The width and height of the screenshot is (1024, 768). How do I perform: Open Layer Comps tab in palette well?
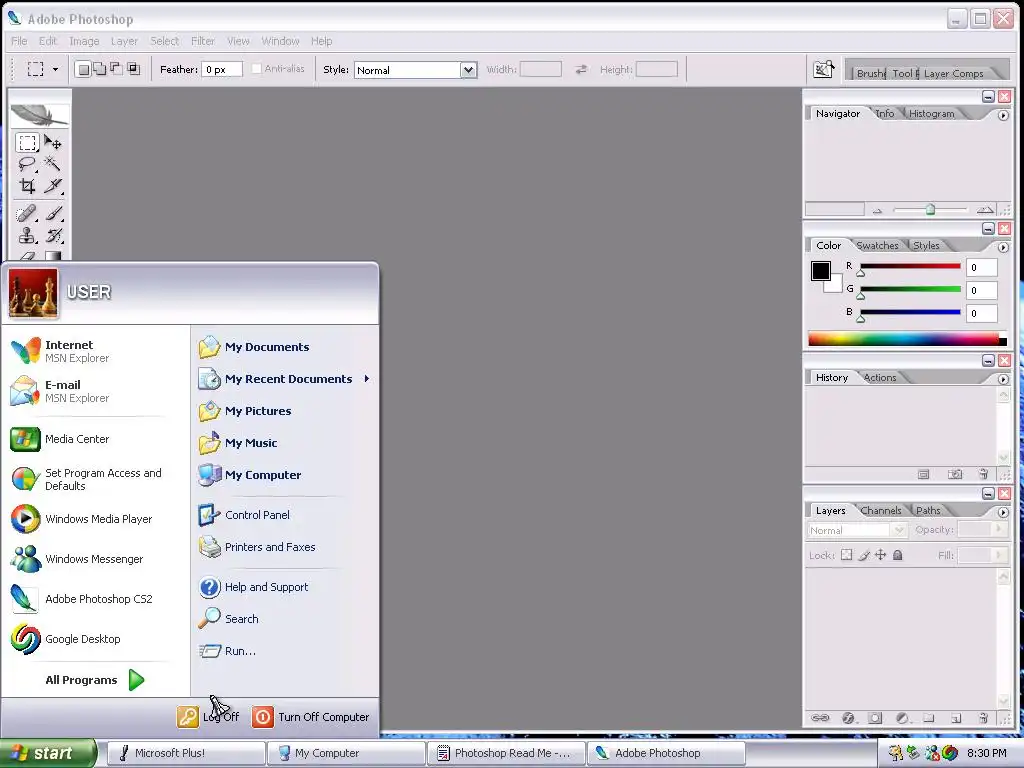[953, 74]
